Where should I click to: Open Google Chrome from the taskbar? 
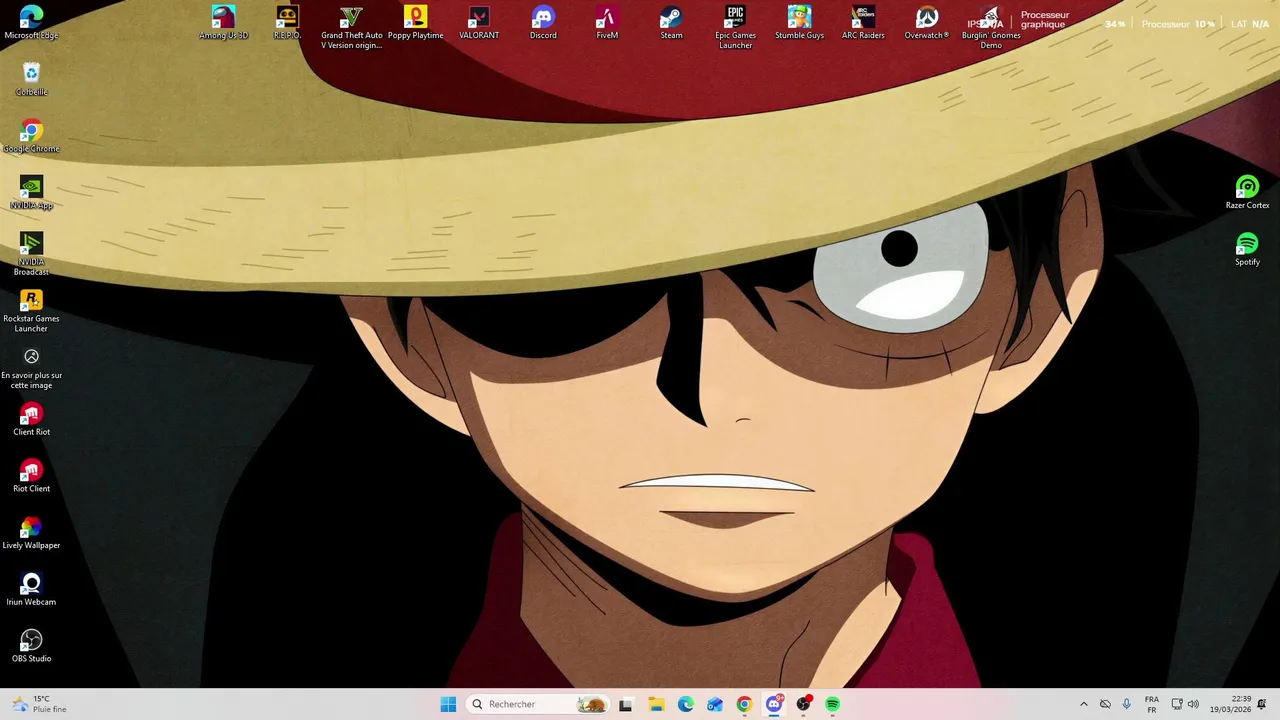pyautogui.click(x=744, y=704)
